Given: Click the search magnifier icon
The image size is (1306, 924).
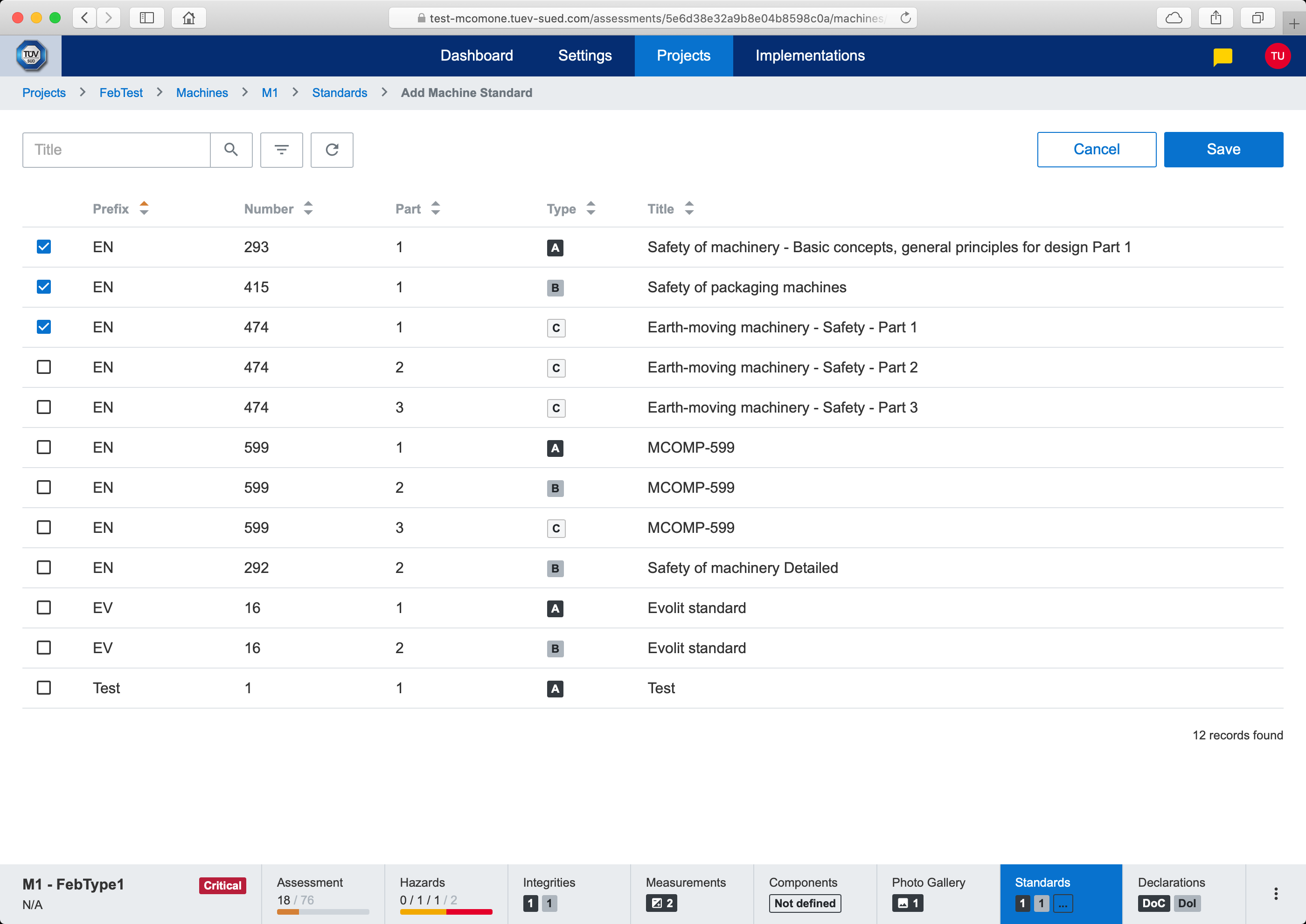Looking at the screenshot, I should [x=230, y=150].
